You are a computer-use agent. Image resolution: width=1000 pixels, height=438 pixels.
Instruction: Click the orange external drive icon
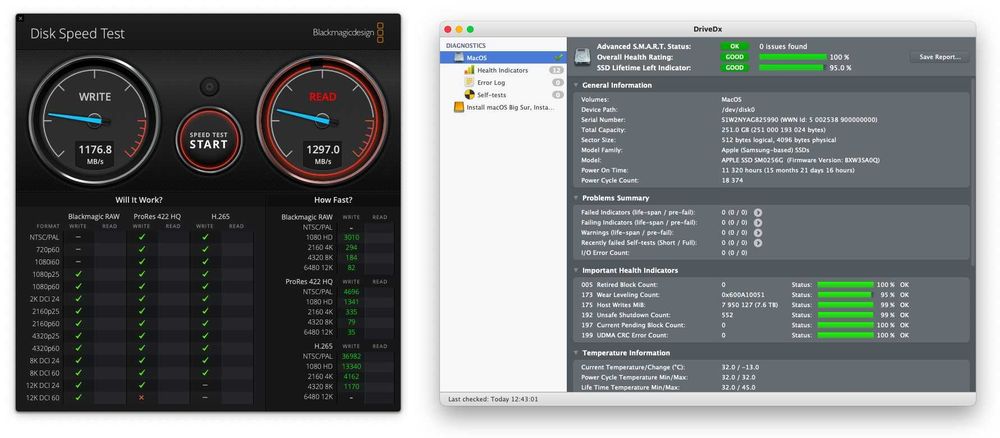tap(459, 108)
